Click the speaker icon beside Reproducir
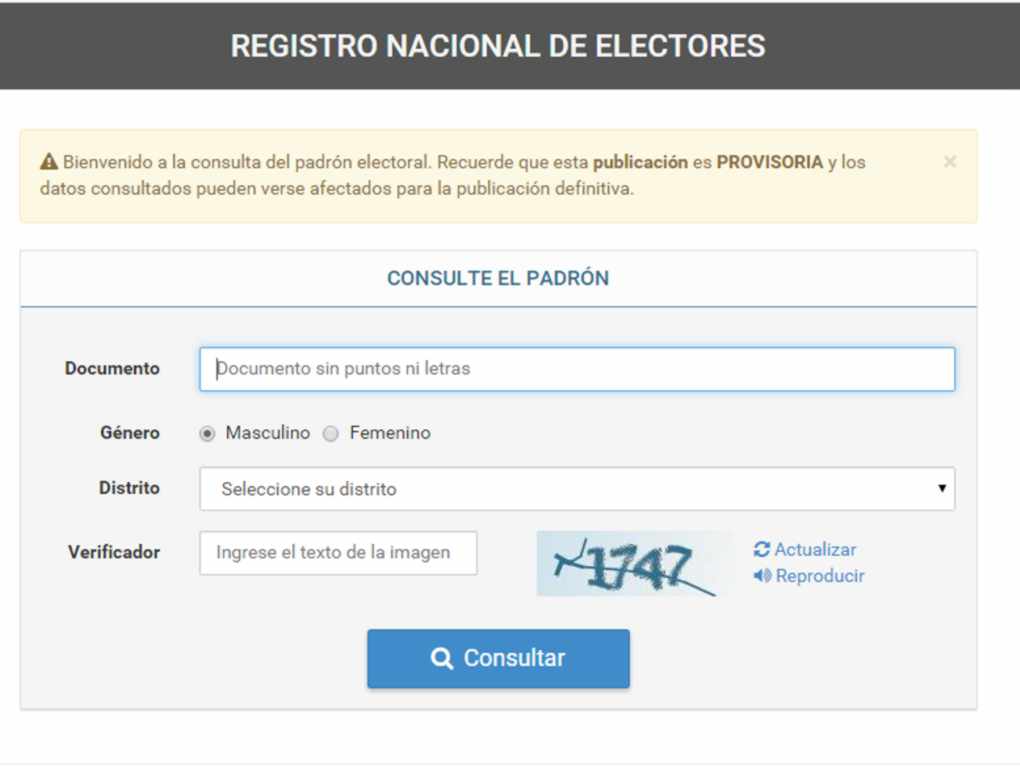 [762, 576]
